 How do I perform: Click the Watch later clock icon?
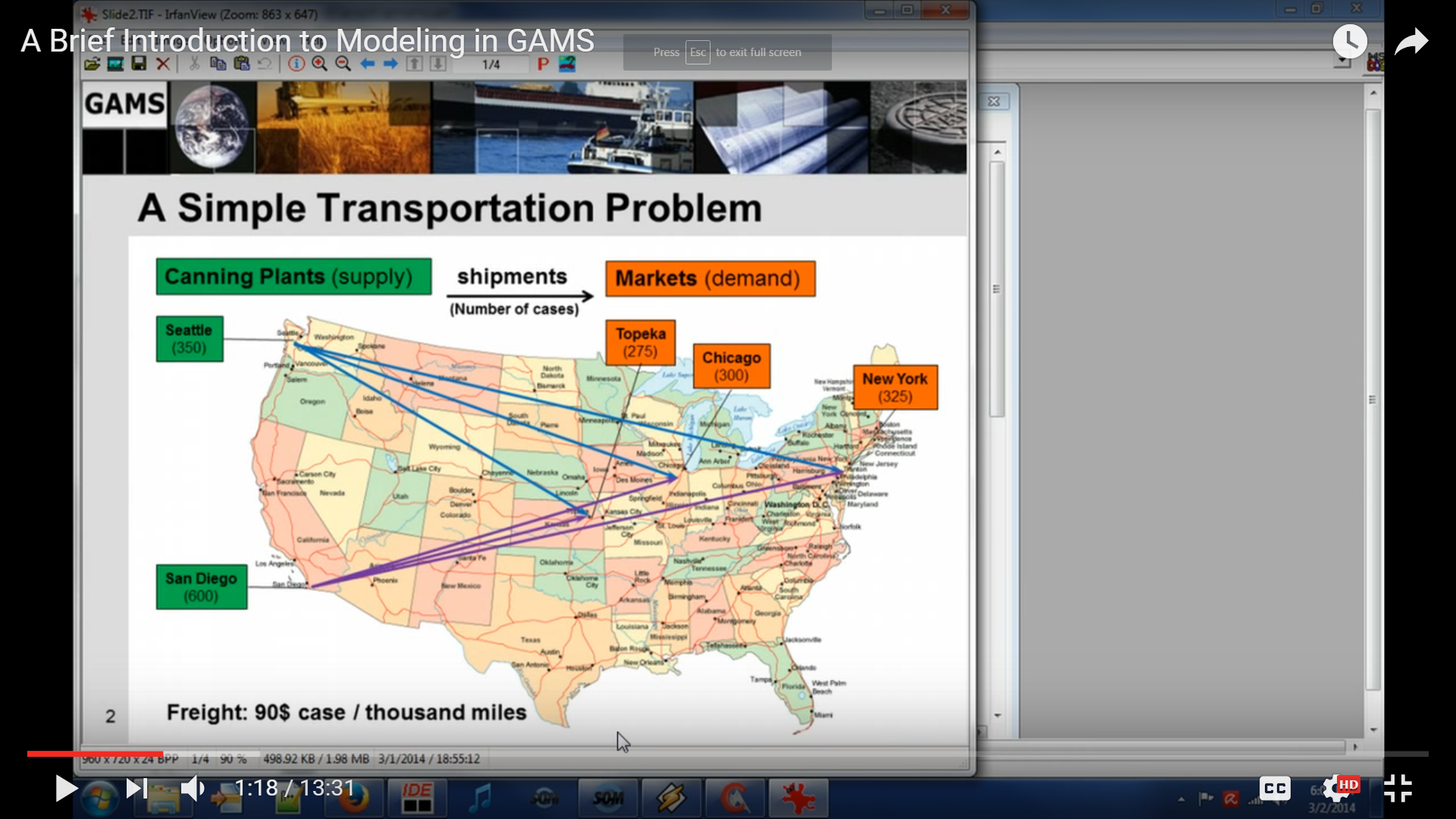pos(1350,41)
